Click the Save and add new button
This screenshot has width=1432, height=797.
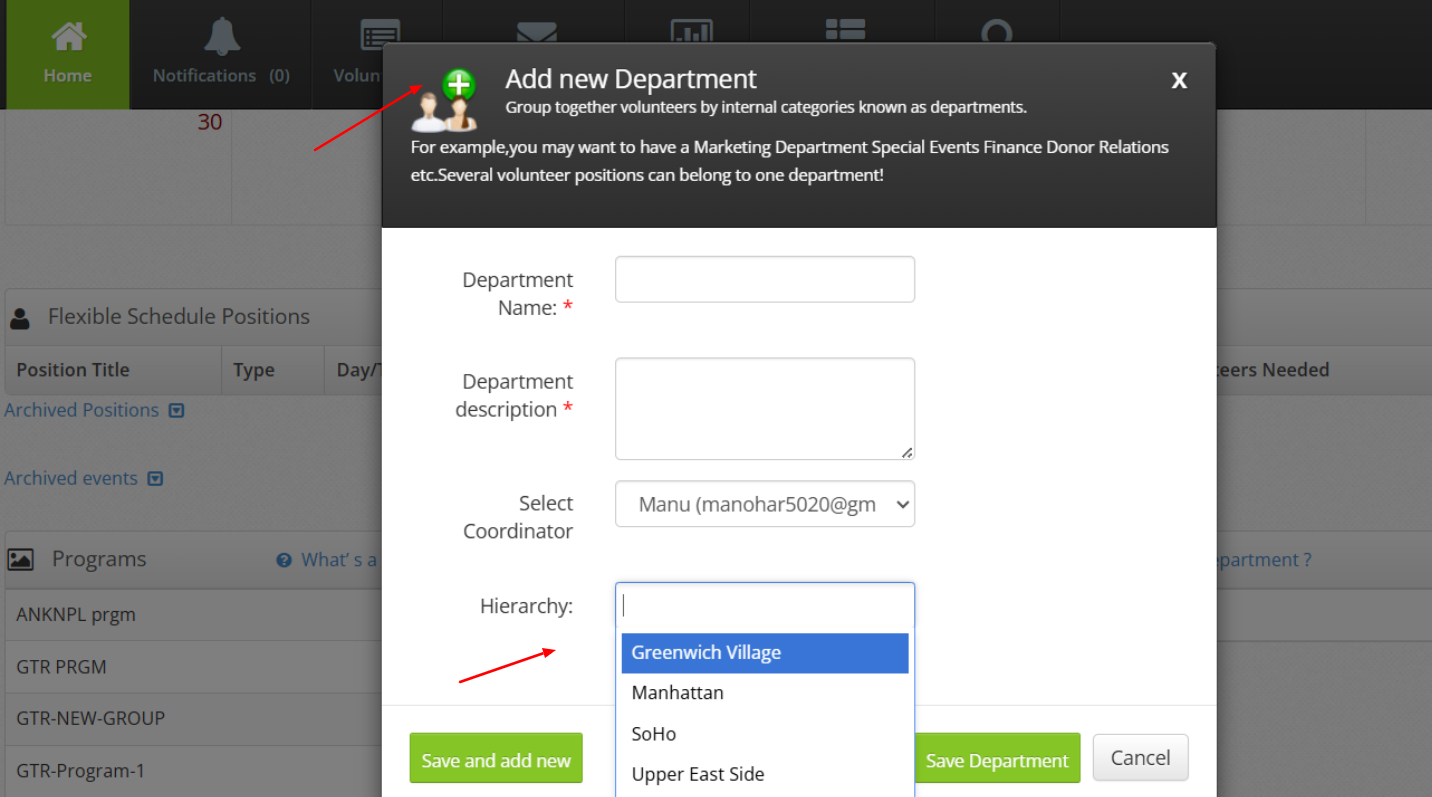(x=496, y=760)
